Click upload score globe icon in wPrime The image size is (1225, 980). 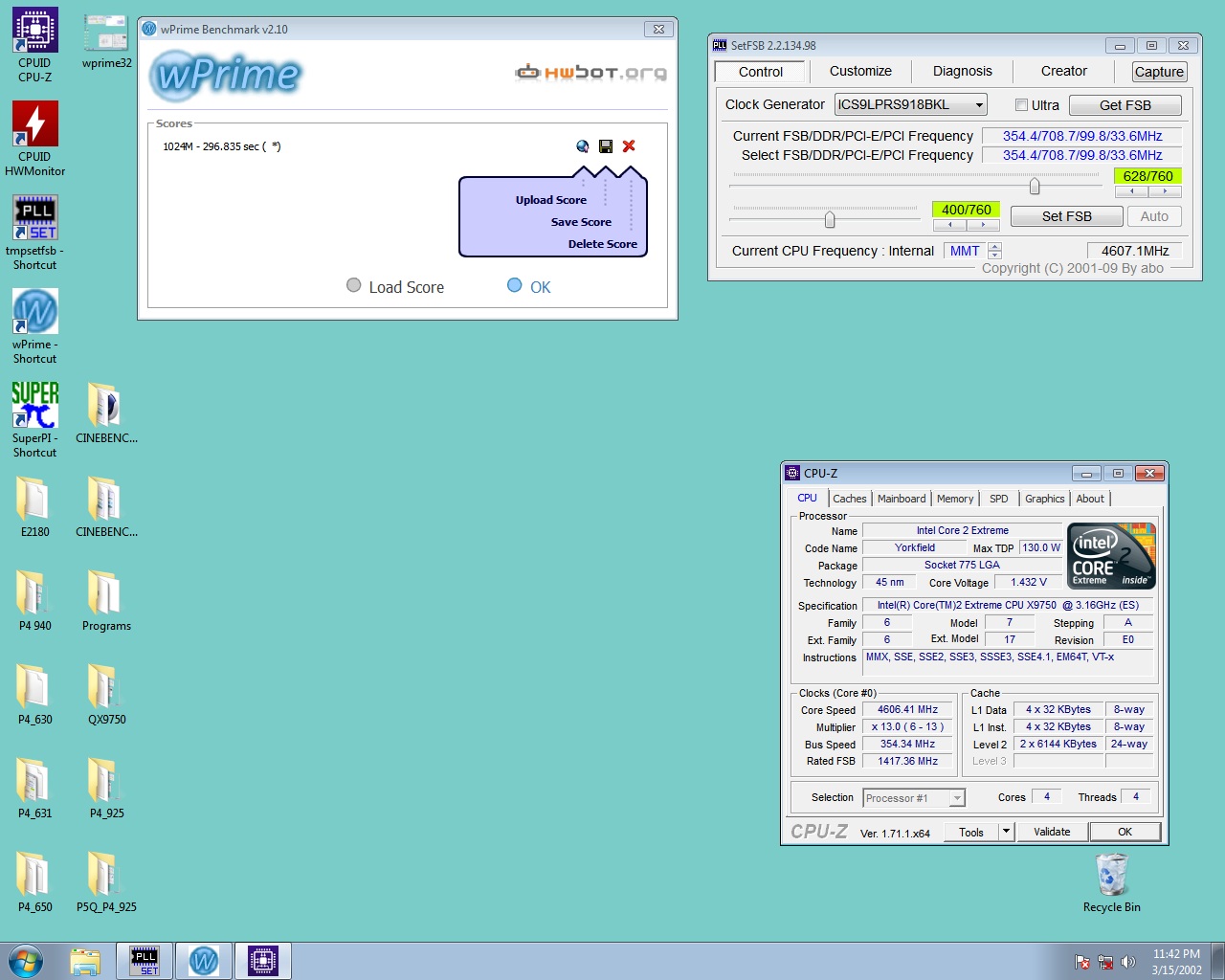[x=583, y=146]
